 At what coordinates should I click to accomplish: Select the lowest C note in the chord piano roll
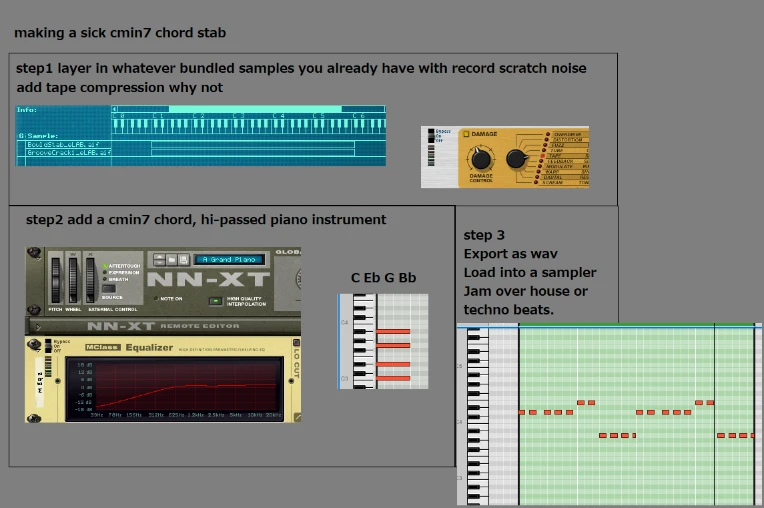click(x=393, y=378)
